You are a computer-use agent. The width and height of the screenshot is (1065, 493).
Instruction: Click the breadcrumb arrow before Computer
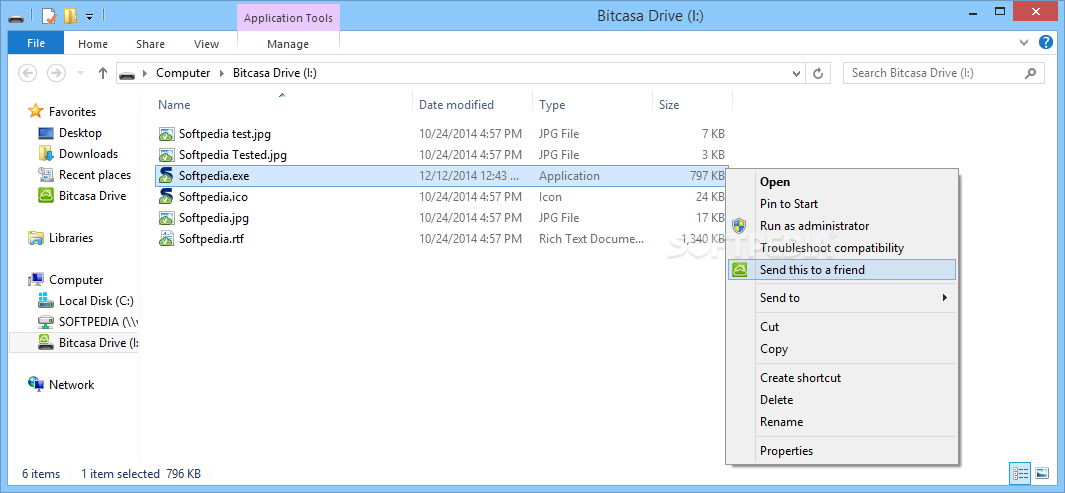[145, 73]
